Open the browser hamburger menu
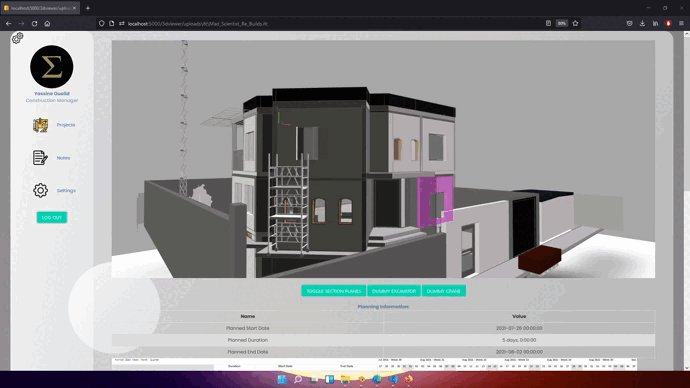 click(681, 23)
